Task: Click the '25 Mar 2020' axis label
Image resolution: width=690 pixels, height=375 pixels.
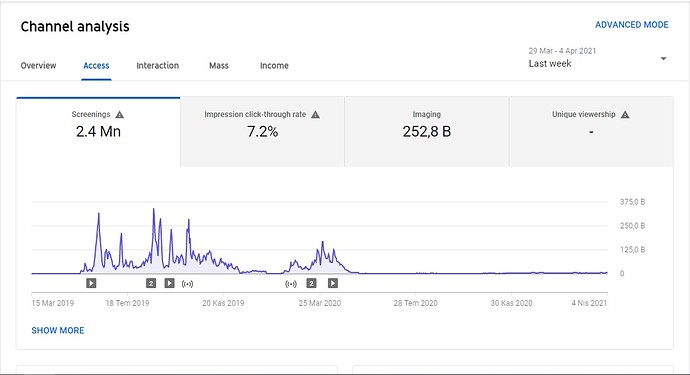Action: pos(320,303)
